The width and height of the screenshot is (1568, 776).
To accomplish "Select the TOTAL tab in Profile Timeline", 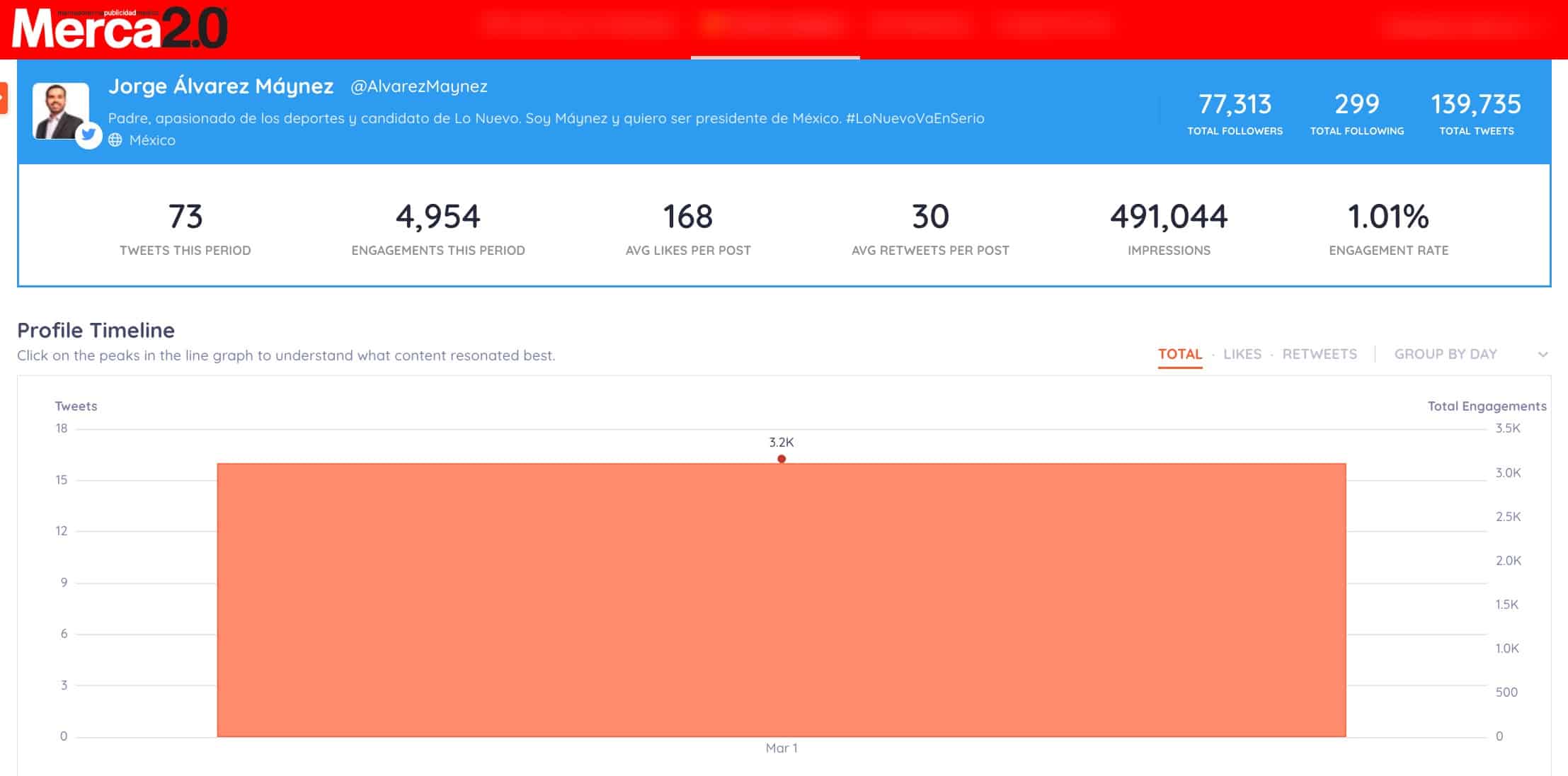I will [1180, 354].
